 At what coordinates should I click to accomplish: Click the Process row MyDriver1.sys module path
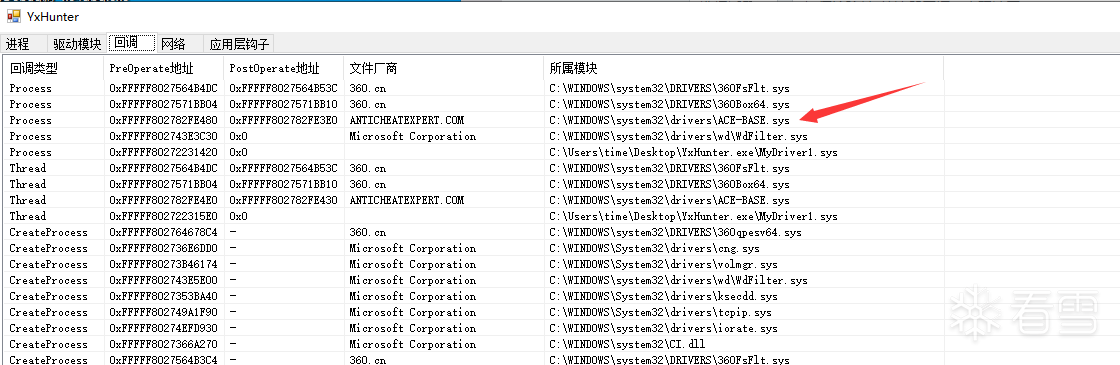(x=694, y=152)
